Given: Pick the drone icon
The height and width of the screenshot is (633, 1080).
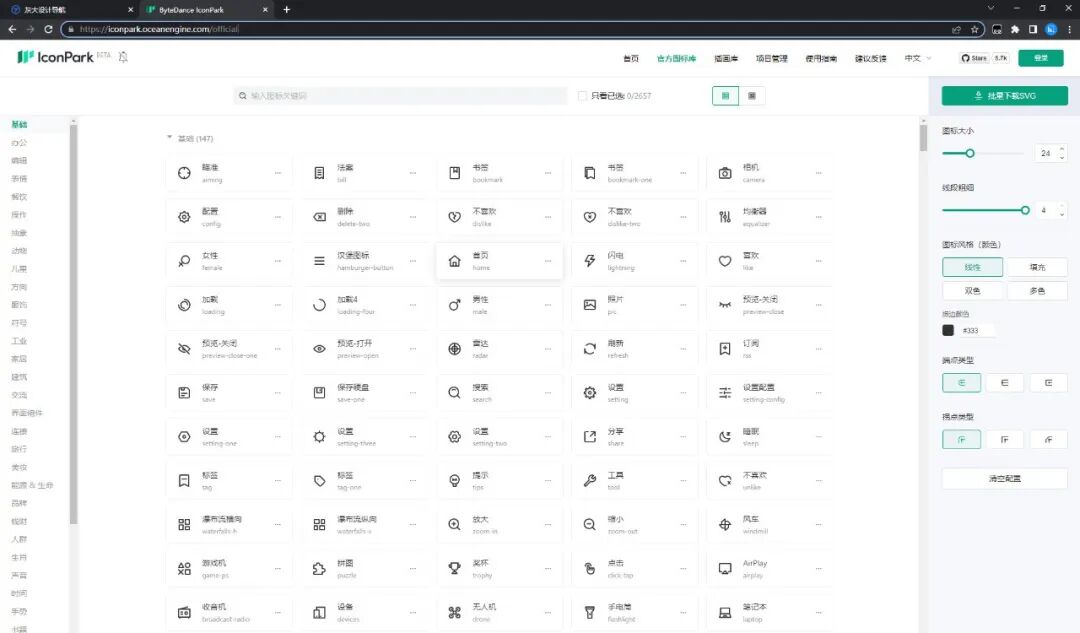Looking at the screenshot, I should tap(455, 612).
